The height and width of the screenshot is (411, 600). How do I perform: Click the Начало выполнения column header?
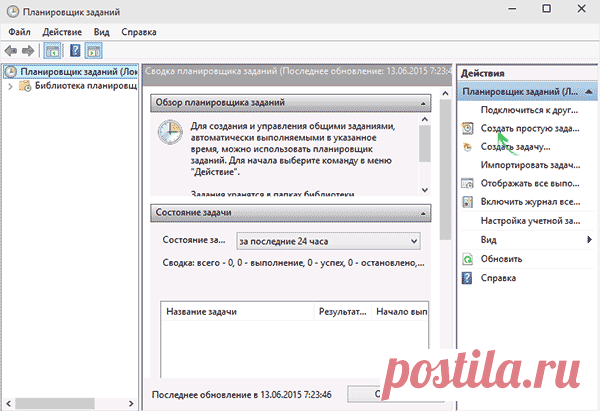pos(401,312)
